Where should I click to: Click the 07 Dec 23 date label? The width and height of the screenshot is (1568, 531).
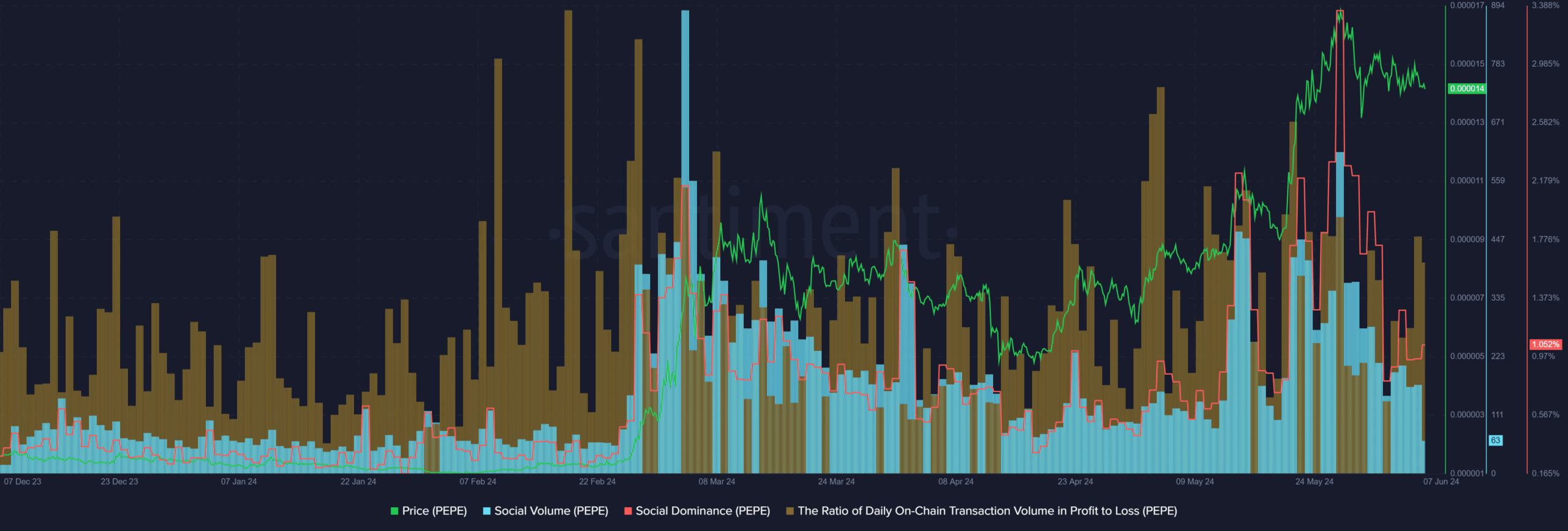tap(23, 481)
